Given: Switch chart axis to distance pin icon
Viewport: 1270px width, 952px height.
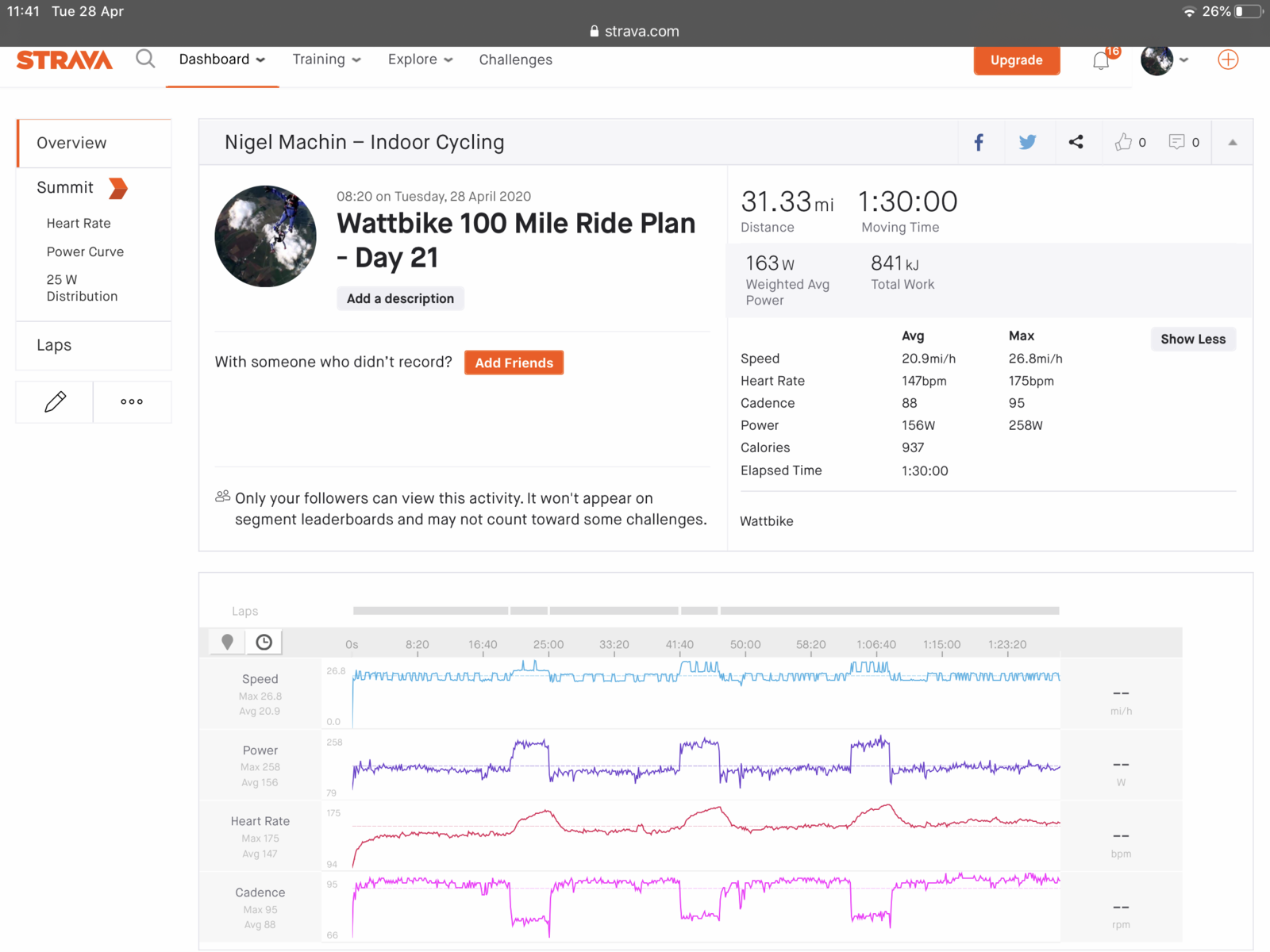Looking at the screenshot, I should pyautogui.click(x=227, y=642).
